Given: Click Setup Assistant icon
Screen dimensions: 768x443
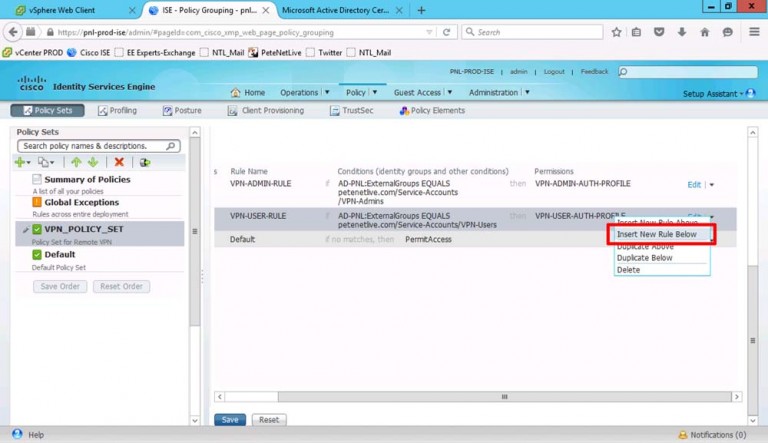Looking at the screenshot, I should [x=750, y=93].
